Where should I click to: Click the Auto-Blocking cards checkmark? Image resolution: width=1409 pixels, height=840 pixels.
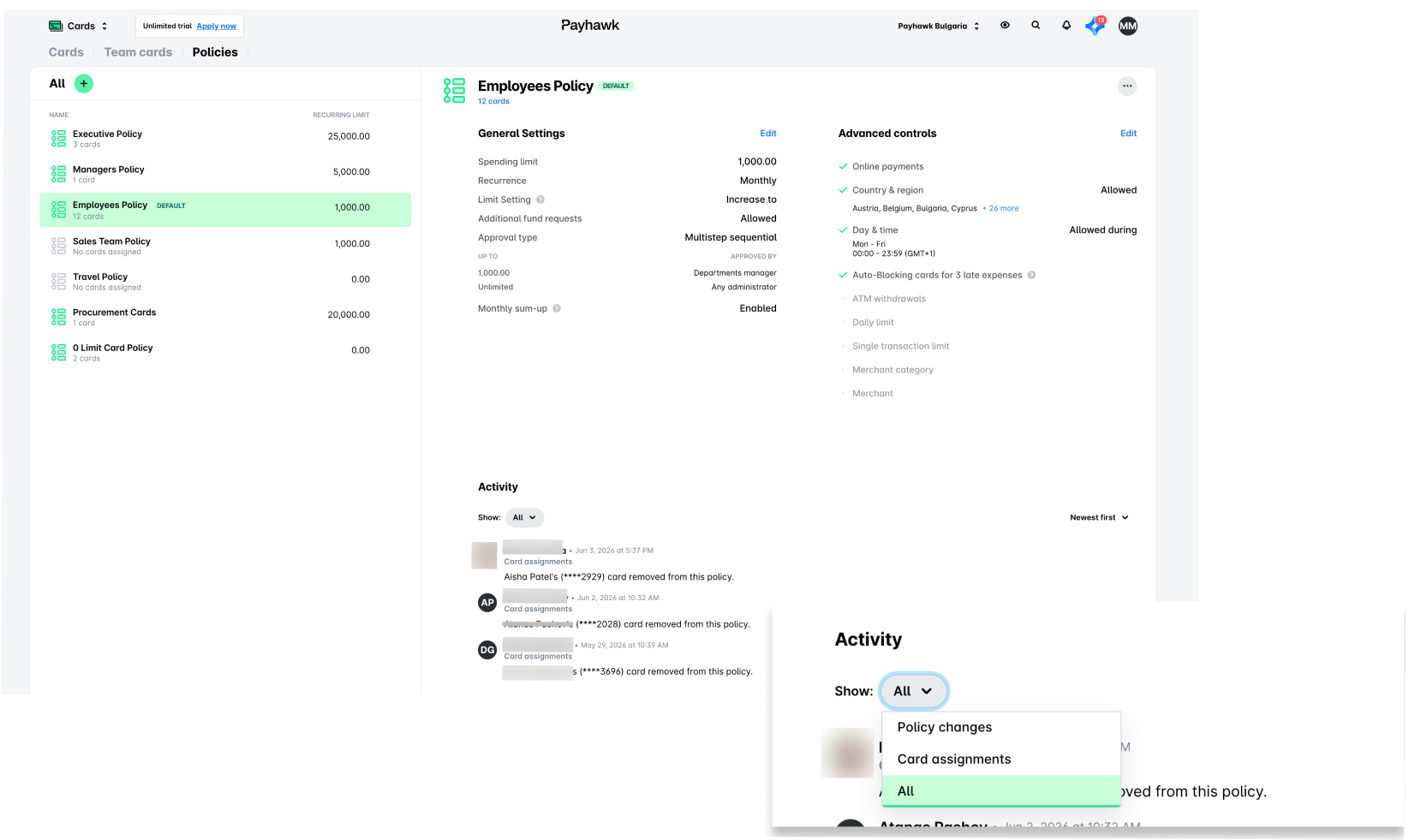point(843,275)
